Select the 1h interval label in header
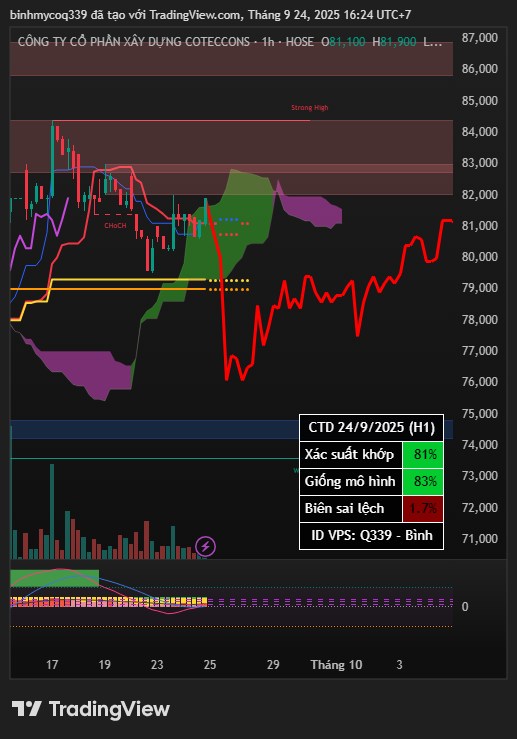This screenshot has width=517, height=739. tap(268, 42)
